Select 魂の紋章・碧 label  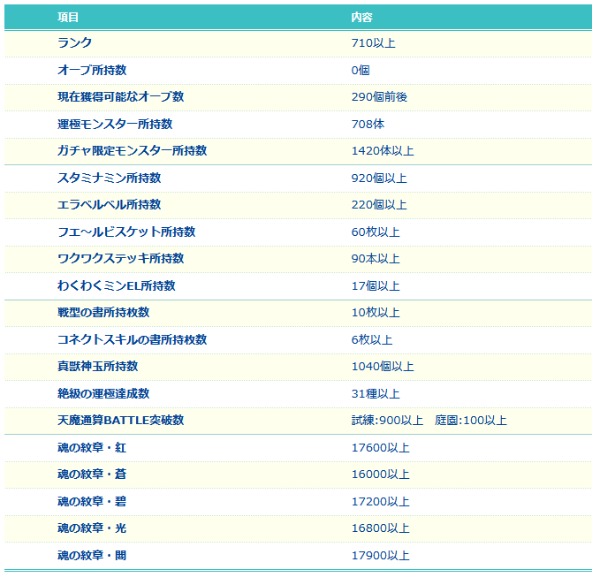click(92, 502)
